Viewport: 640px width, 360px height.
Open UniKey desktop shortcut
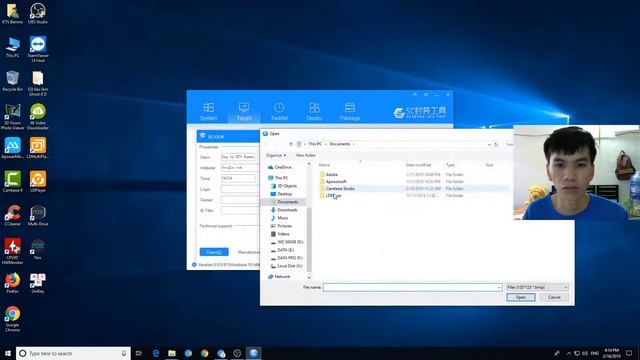point(38,283)
